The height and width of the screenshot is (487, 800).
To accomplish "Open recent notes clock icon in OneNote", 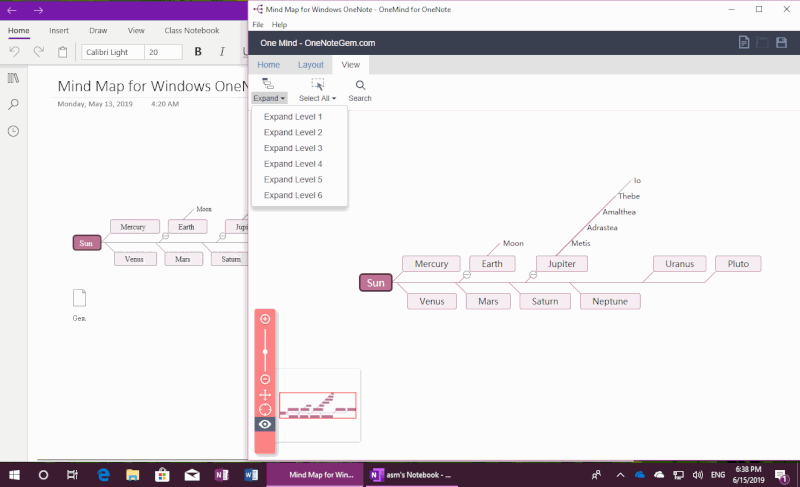I will [x=13, y=131].
